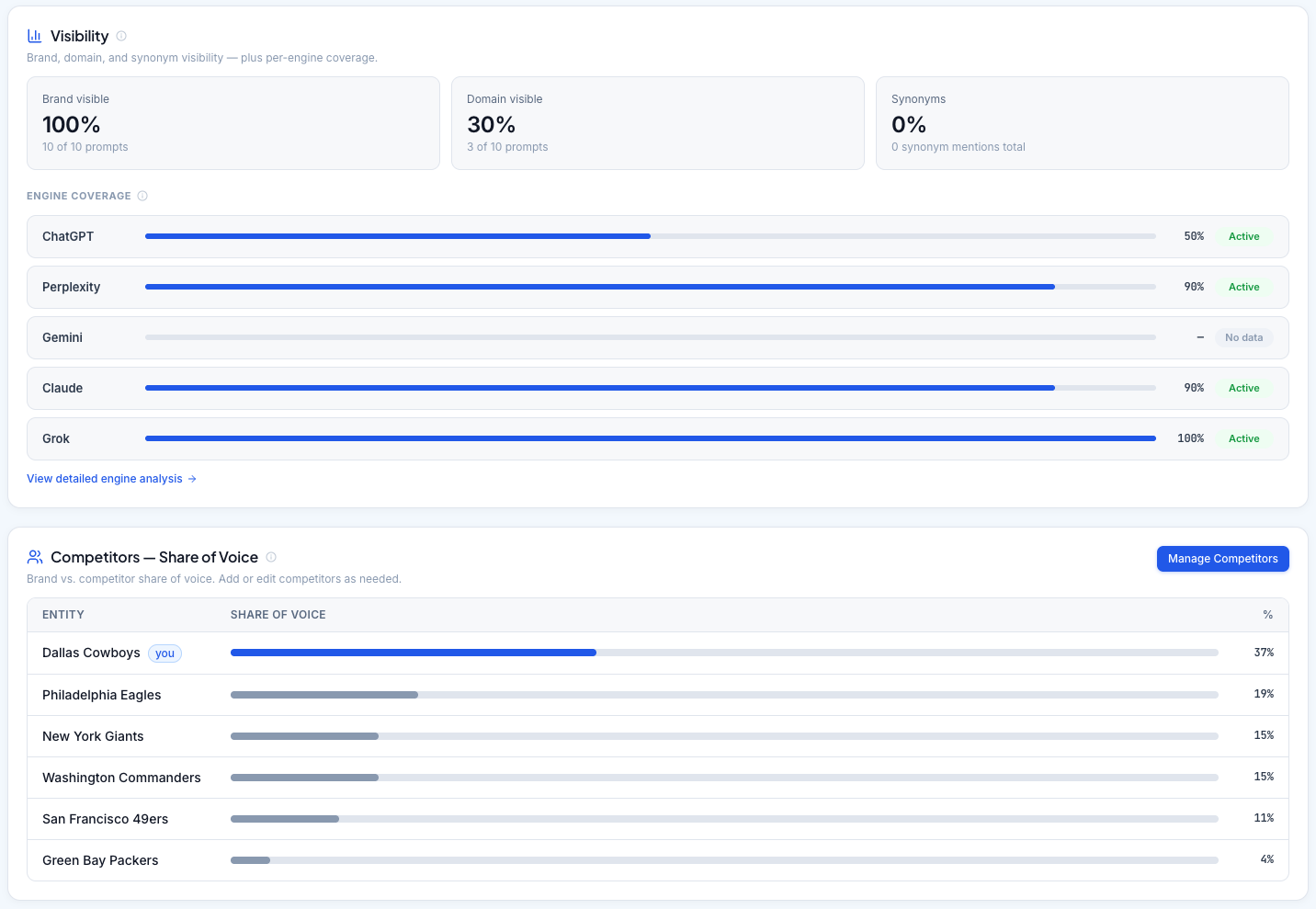
Task: Select the Domain visible metric card
Action: tap(657, 123)
